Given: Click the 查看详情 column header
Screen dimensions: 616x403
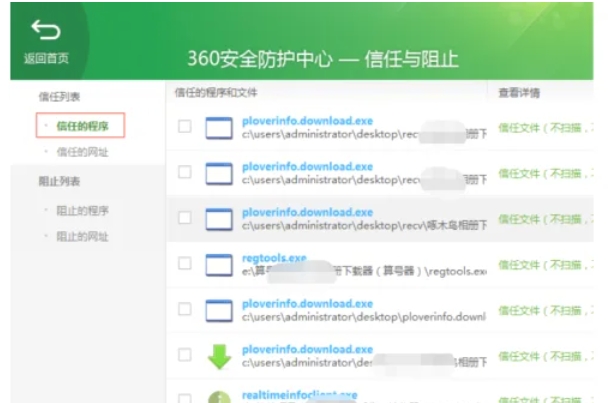Looking at the screenshot, I should tap(519, 92).
